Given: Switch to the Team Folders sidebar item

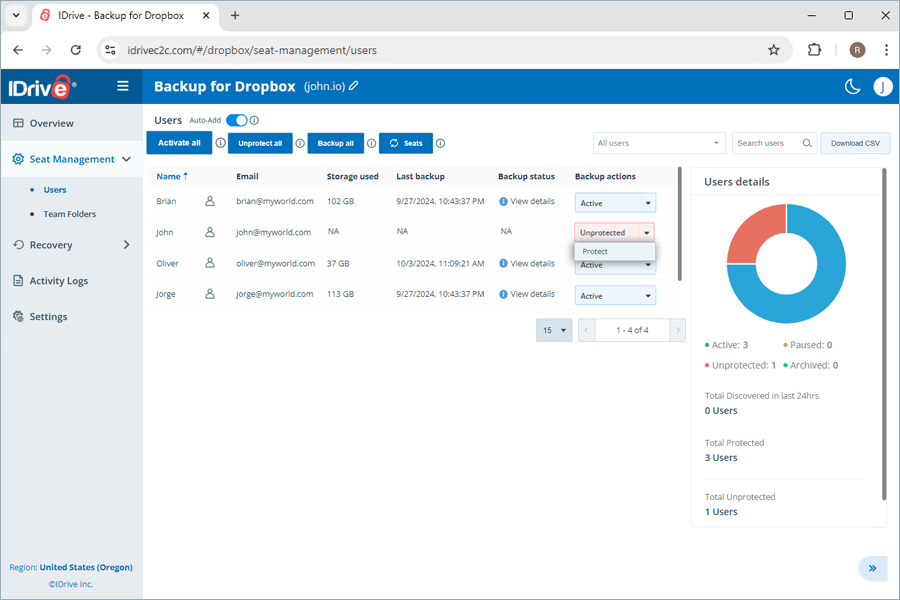Looking at the screenshot, I should pos(69,213).
